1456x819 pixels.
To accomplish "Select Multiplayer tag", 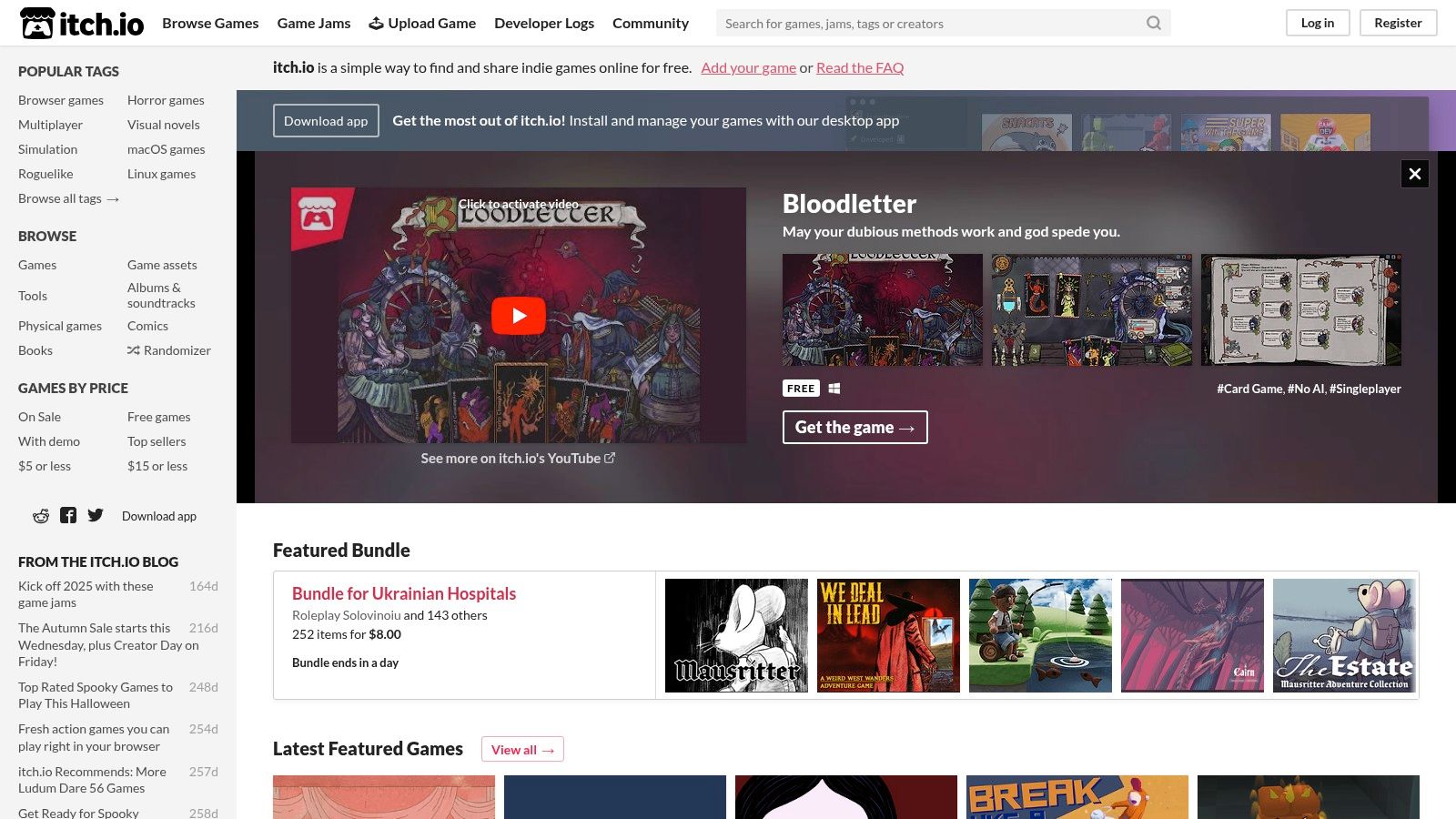I will tap(50, 125).
